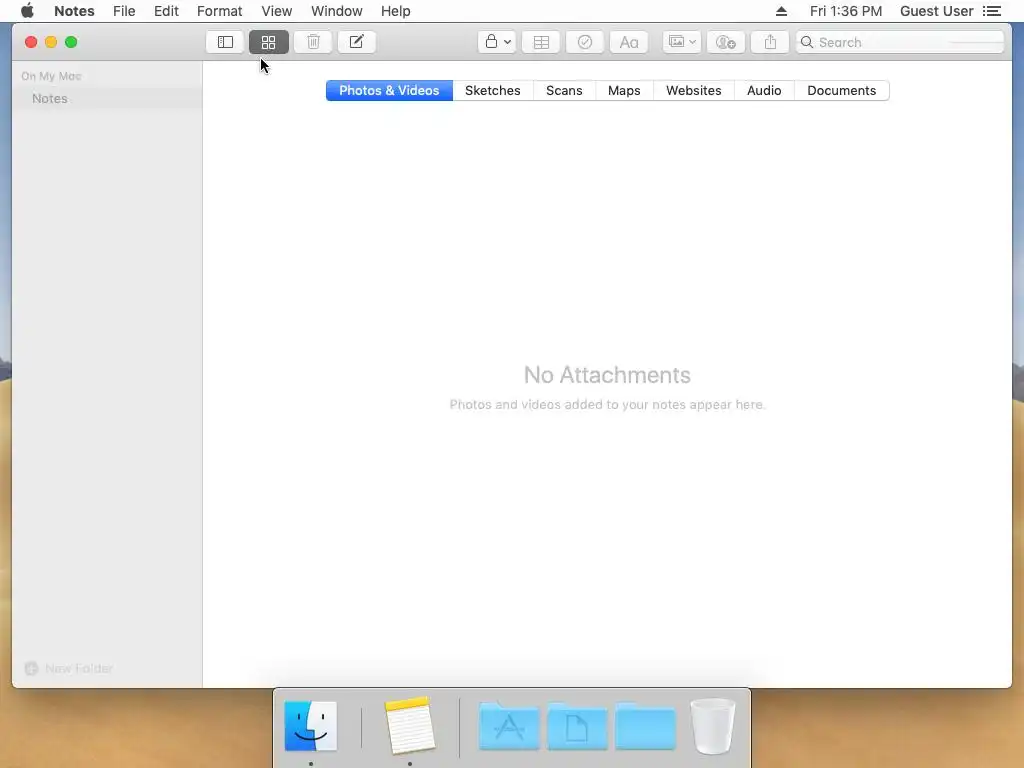Viewport: 1024px width, 768px height.
Task: Click the share toolbar button
Action: pos(770,42)
